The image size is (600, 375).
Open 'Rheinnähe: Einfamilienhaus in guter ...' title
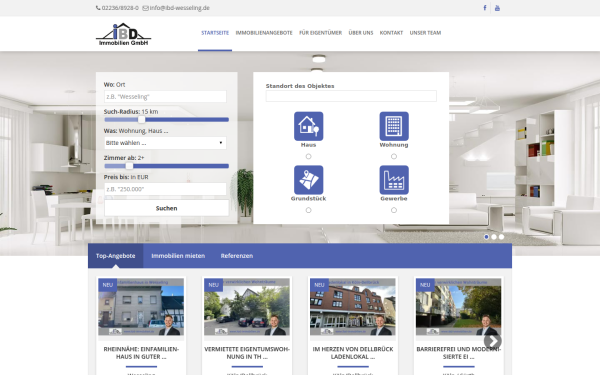[x=141, y=353]
